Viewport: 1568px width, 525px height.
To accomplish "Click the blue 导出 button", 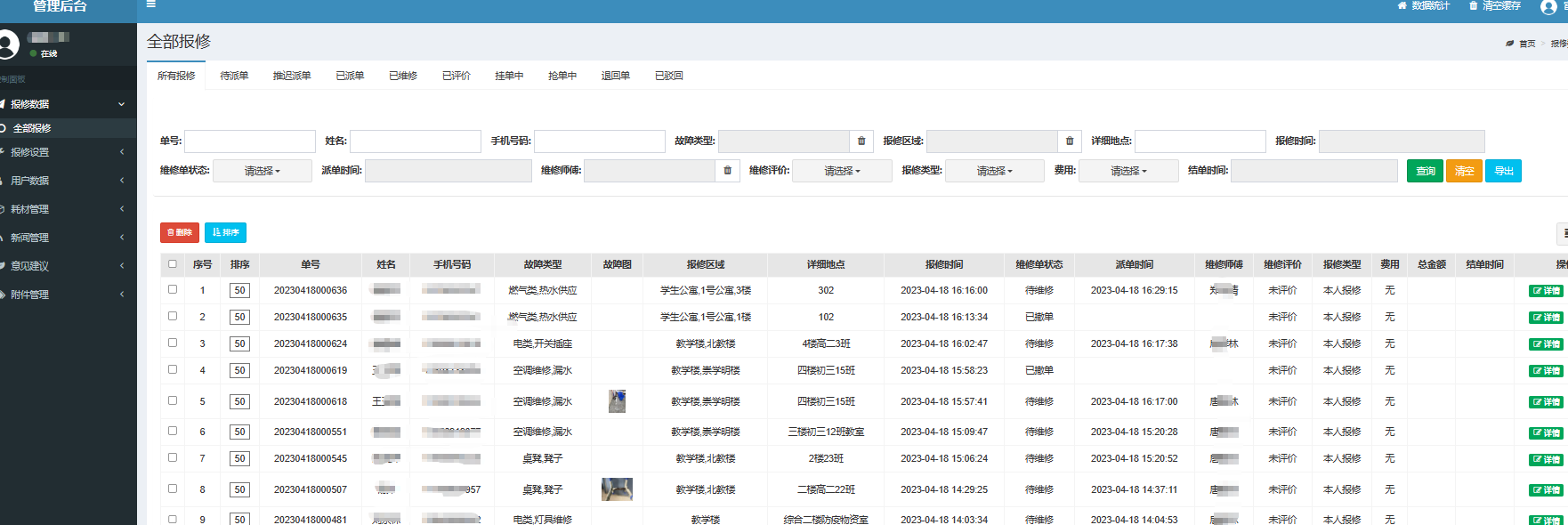I will pyautogui.click(x=1503, y=171).
